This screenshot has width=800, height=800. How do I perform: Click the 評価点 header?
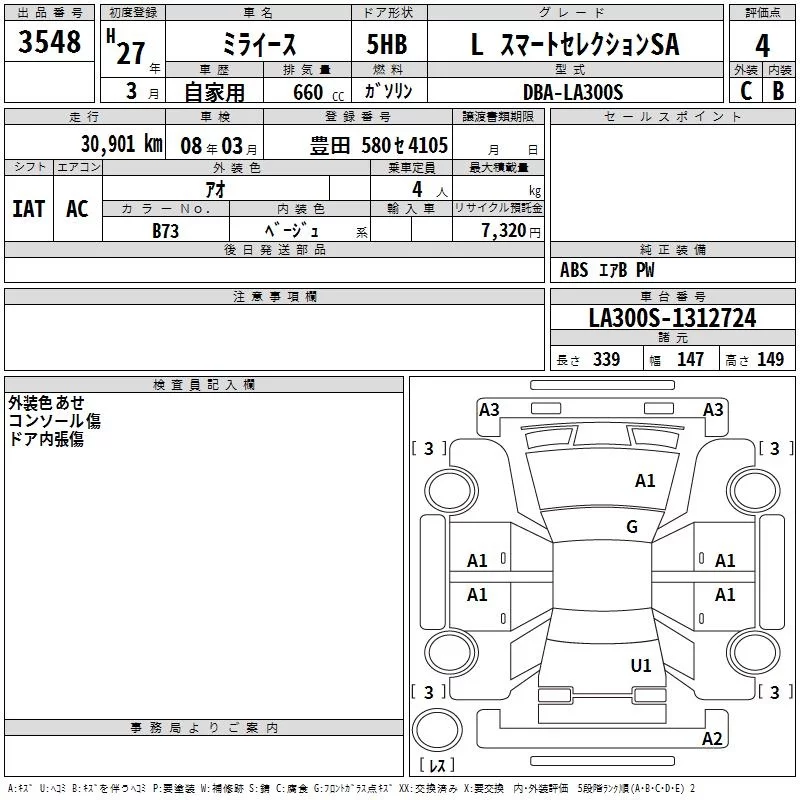[762, 13]
